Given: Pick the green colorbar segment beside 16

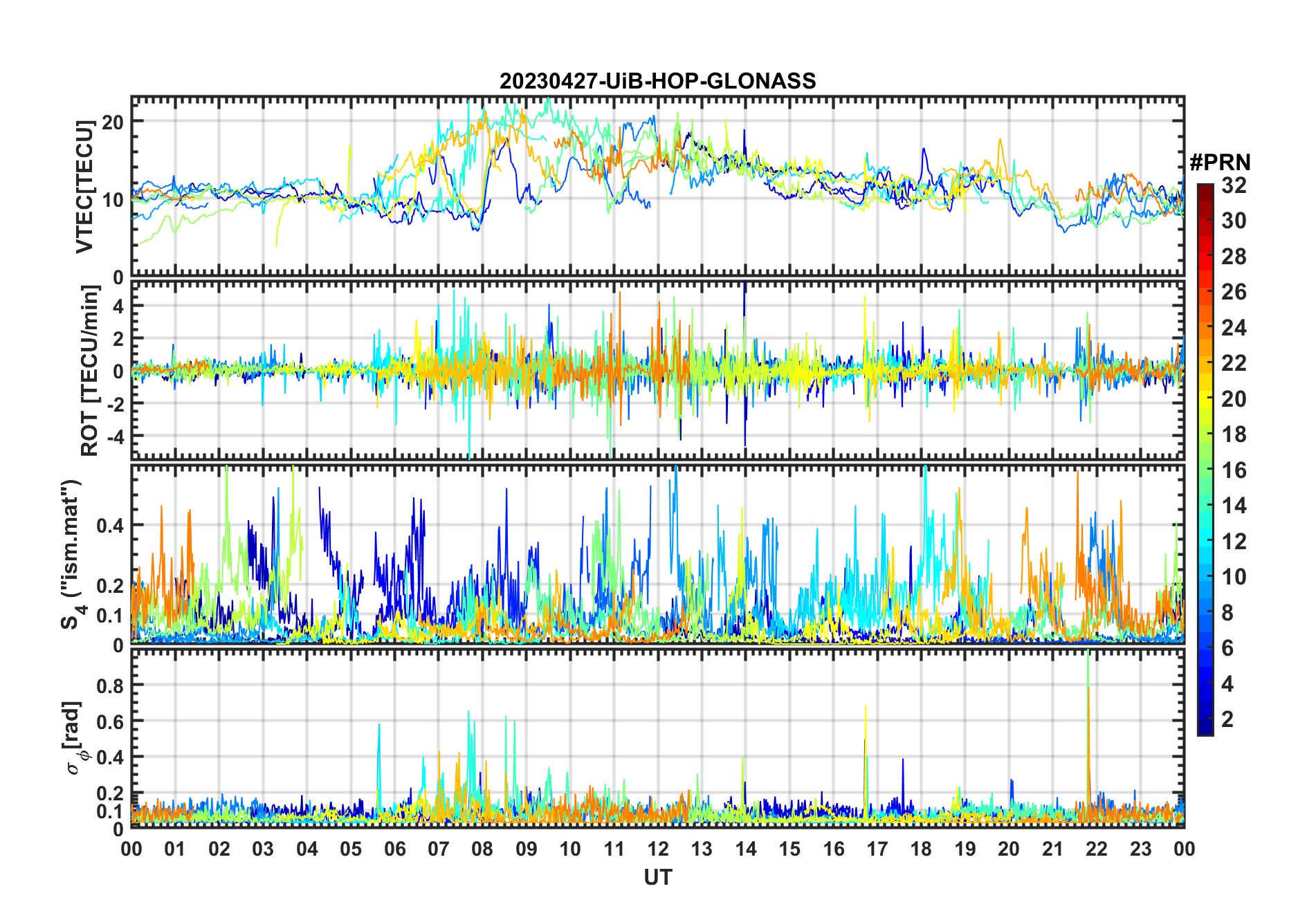Looking at the screenshot, I should click(x=1205, y=470).
